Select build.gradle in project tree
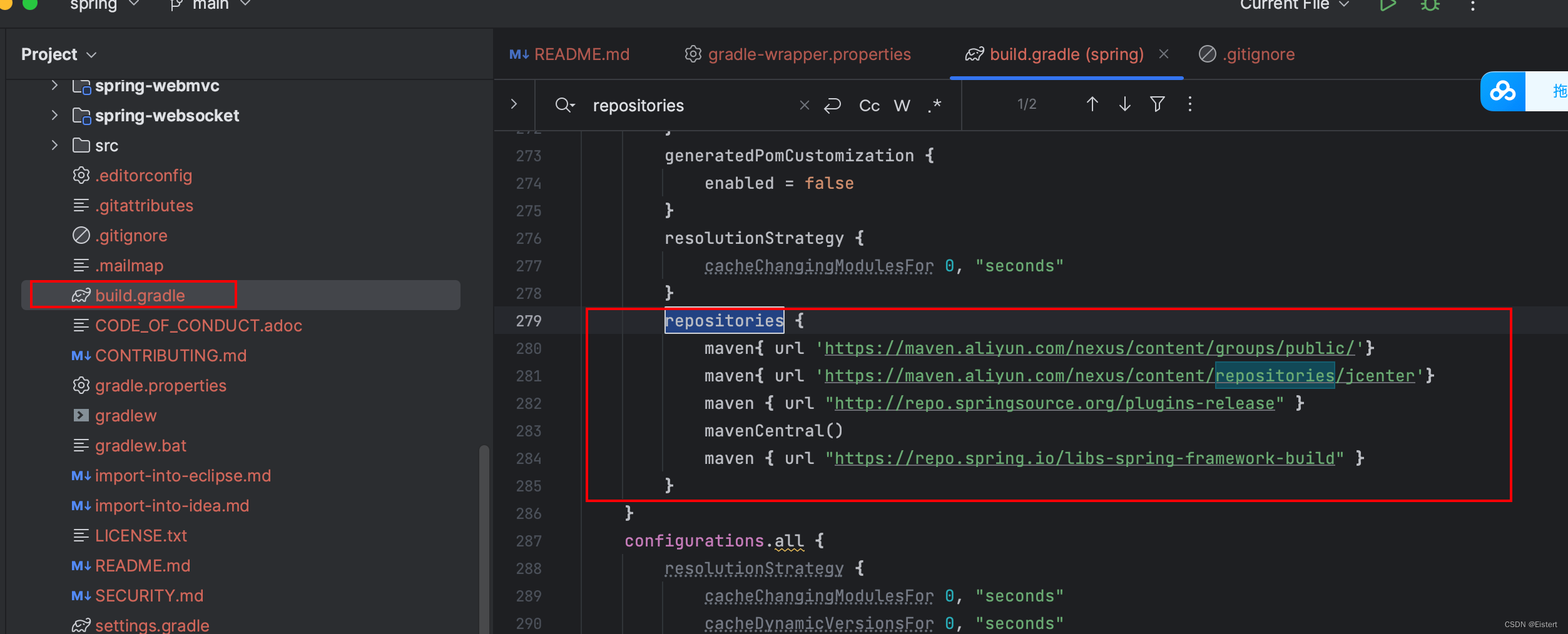The width and height of the screenshot is (1568, 634). point(140,295)
